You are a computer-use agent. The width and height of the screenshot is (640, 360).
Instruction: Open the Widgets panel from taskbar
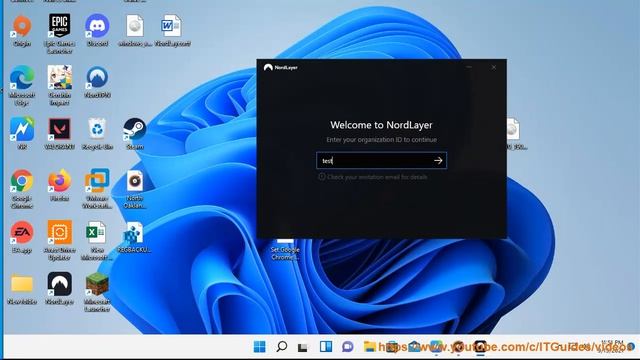tap(326, 347)
